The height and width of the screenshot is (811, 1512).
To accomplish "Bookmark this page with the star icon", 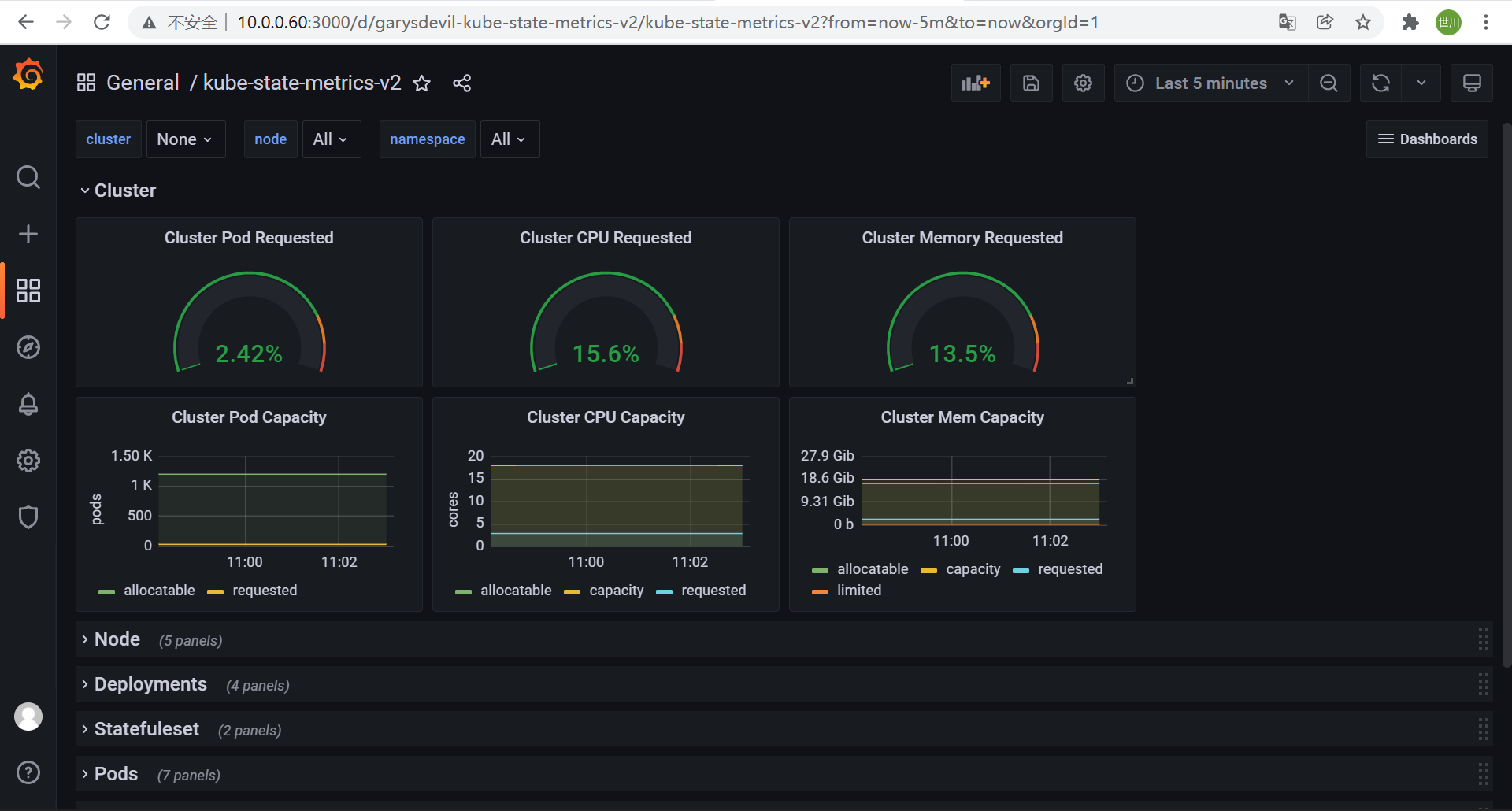I will click(x=1363, y=22).
